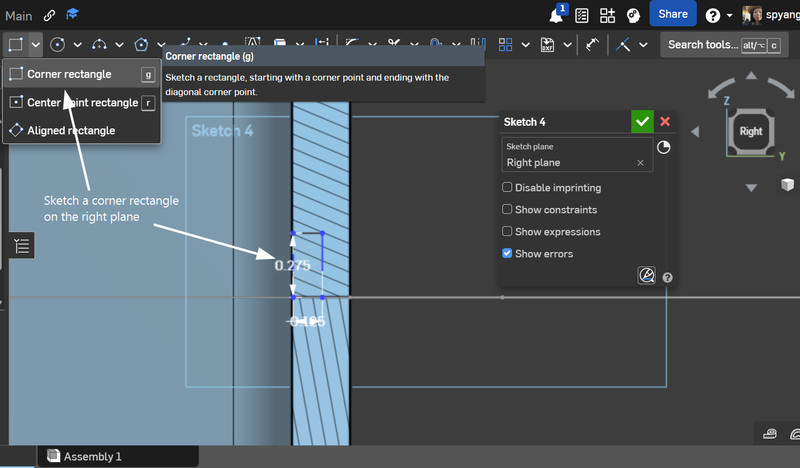Screen dimensions: 800x468
Task: Open the spyang user account menu
Action: (x=771, y=15)
